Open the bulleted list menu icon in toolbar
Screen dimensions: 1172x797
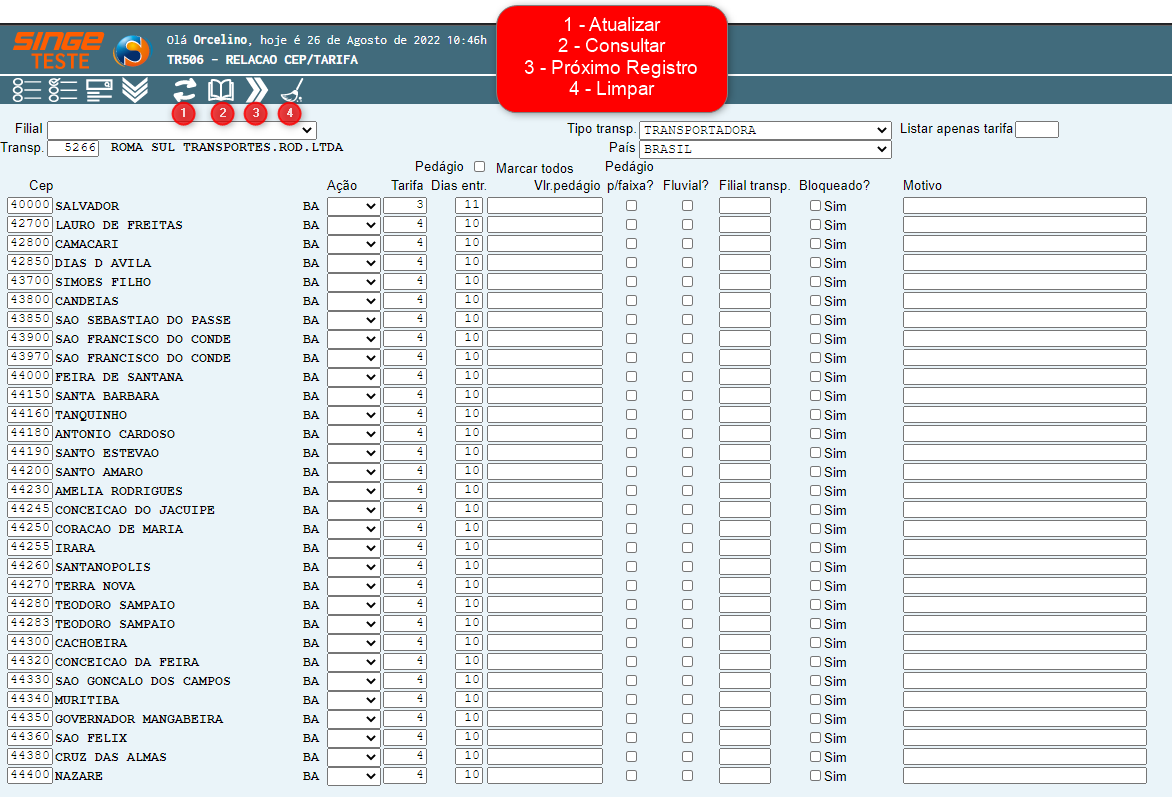pyautogui.click(x=27, y=90)
